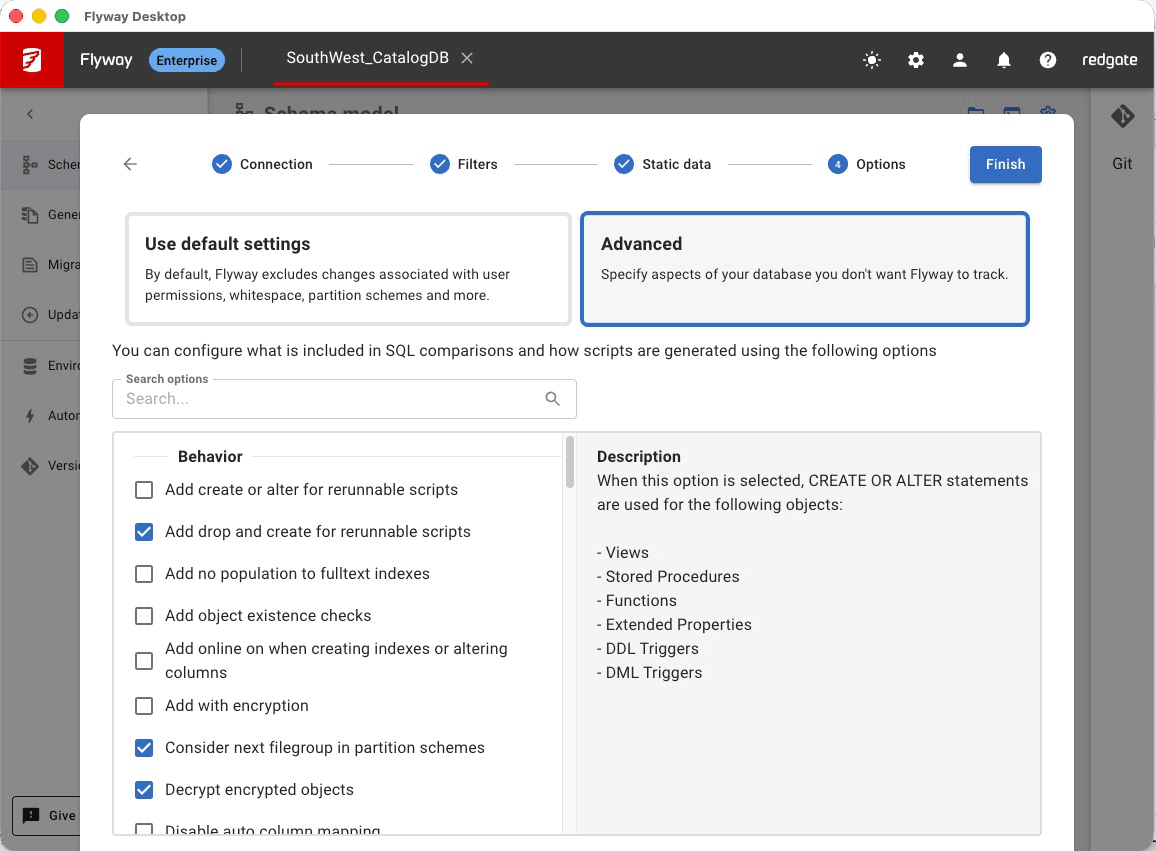The width and height of the screenshot is (1156, 851).
Task: Click the options list scrollbar
Action: tap(569, 462)
